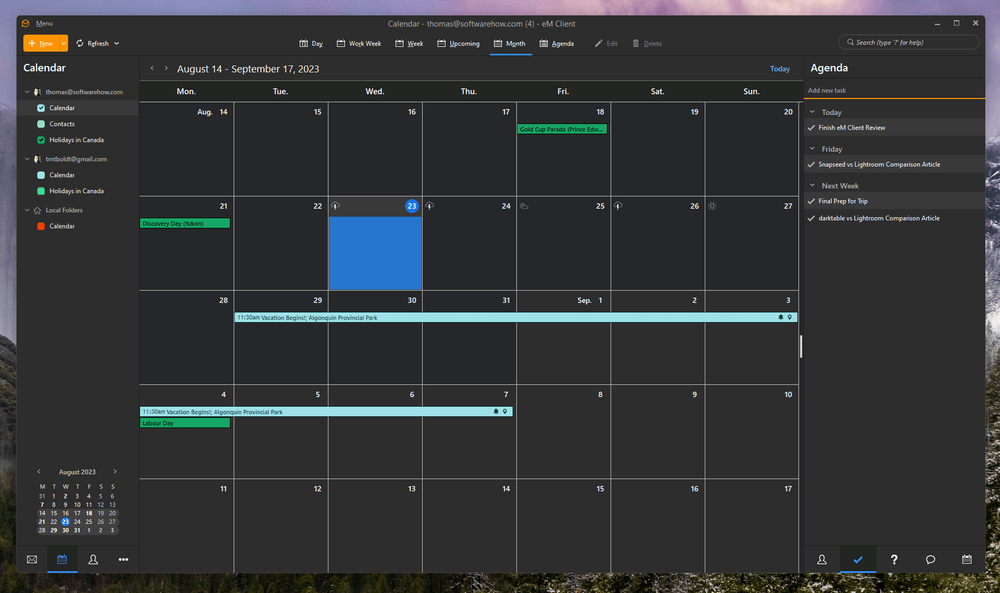Click the Today link
1000x593 pixels.
[x=780, y=69]
